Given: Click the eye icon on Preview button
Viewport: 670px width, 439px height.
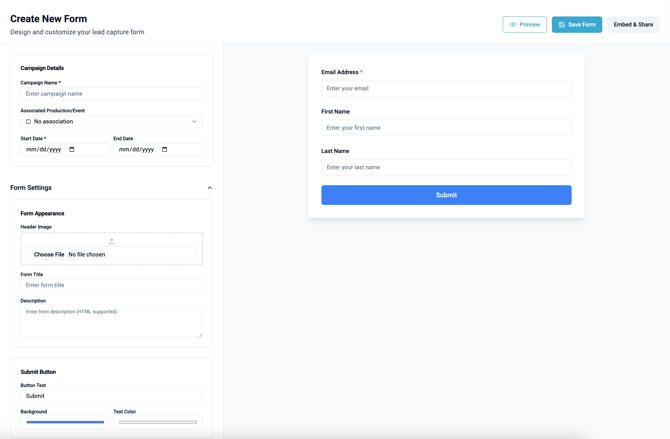Looking at the screenshot, I should click(513, 25).
